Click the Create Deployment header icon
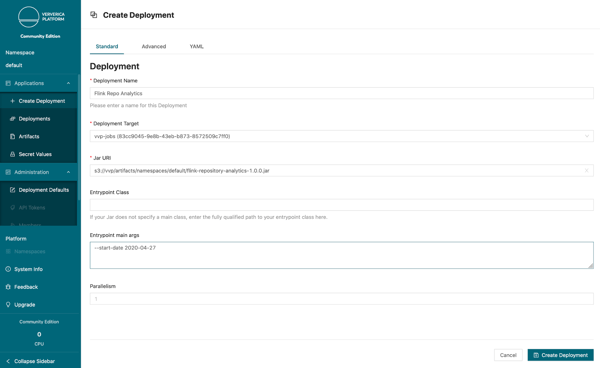The width and height of the screenshot is (600, 368). (94, 15)
